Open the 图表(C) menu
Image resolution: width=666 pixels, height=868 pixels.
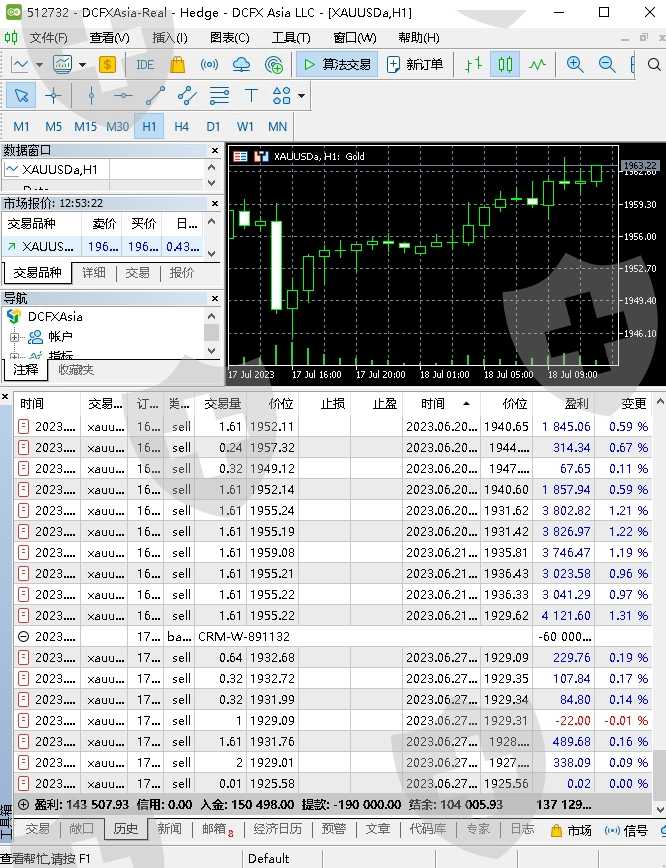[x=230, y=38]
